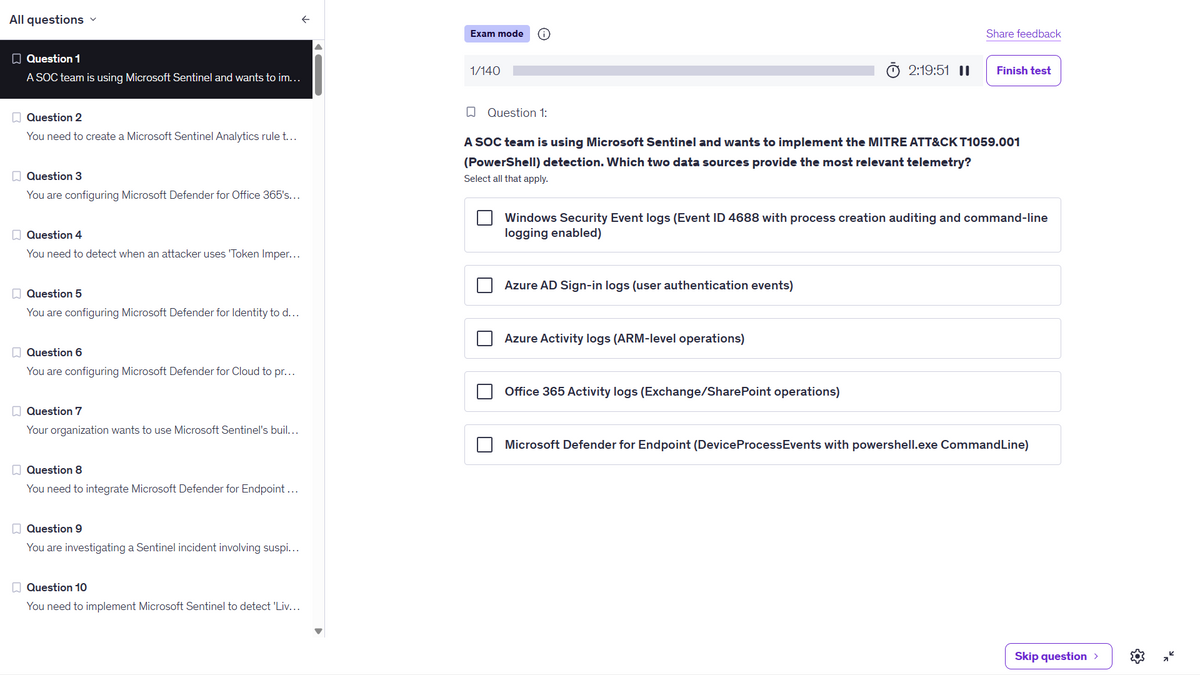Check Windows Security Event logs option
Image resolution: width=1200 pixels, height=675 pixels.
coord(485,217)
